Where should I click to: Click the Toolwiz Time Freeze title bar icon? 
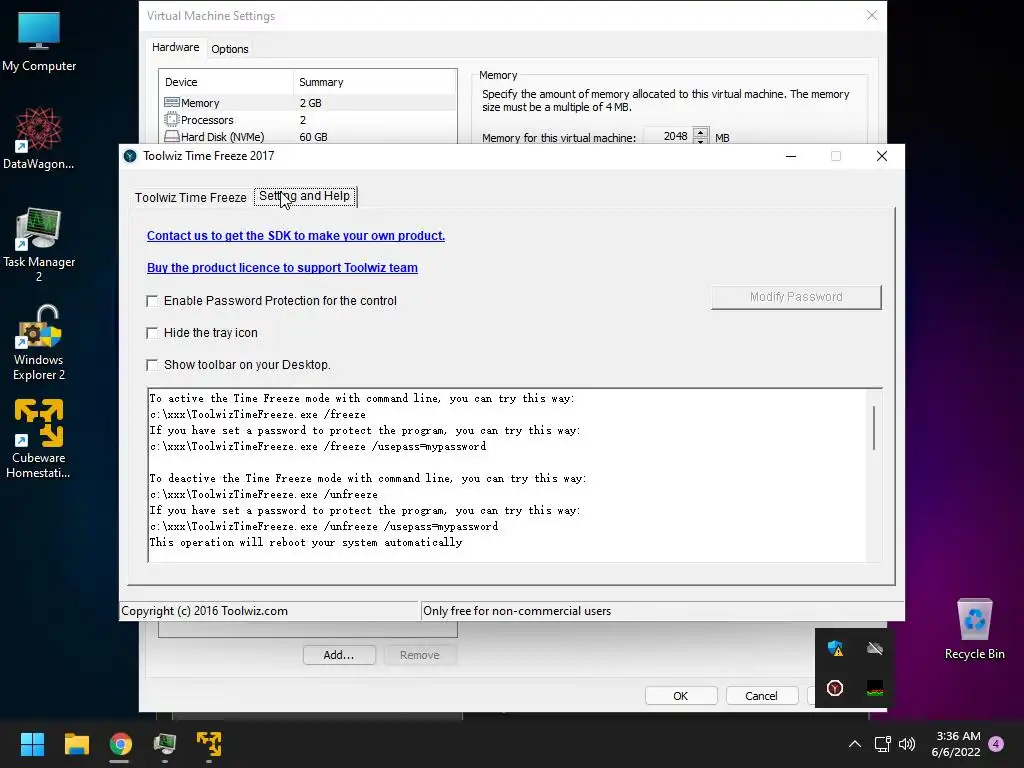tap(130, 156)
